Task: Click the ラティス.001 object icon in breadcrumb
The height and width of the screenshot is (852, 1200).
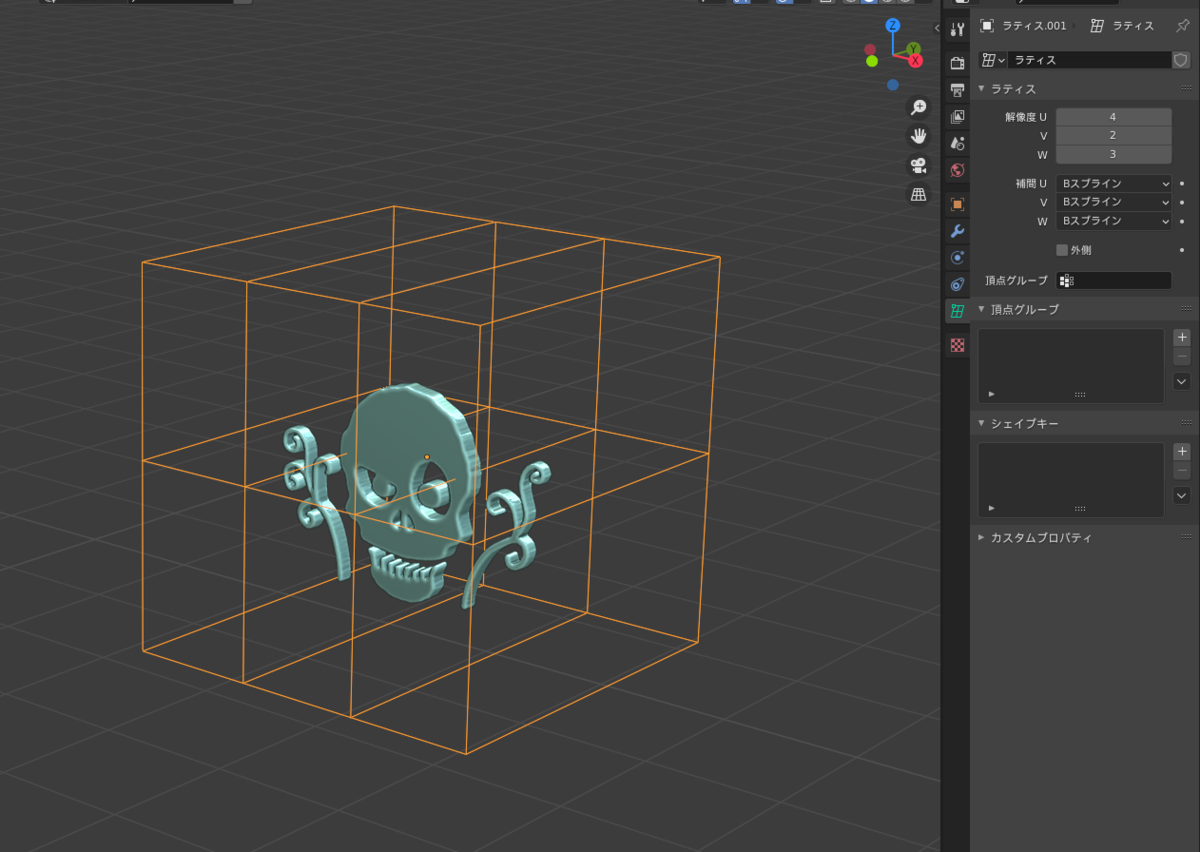Action: point(987,26)
